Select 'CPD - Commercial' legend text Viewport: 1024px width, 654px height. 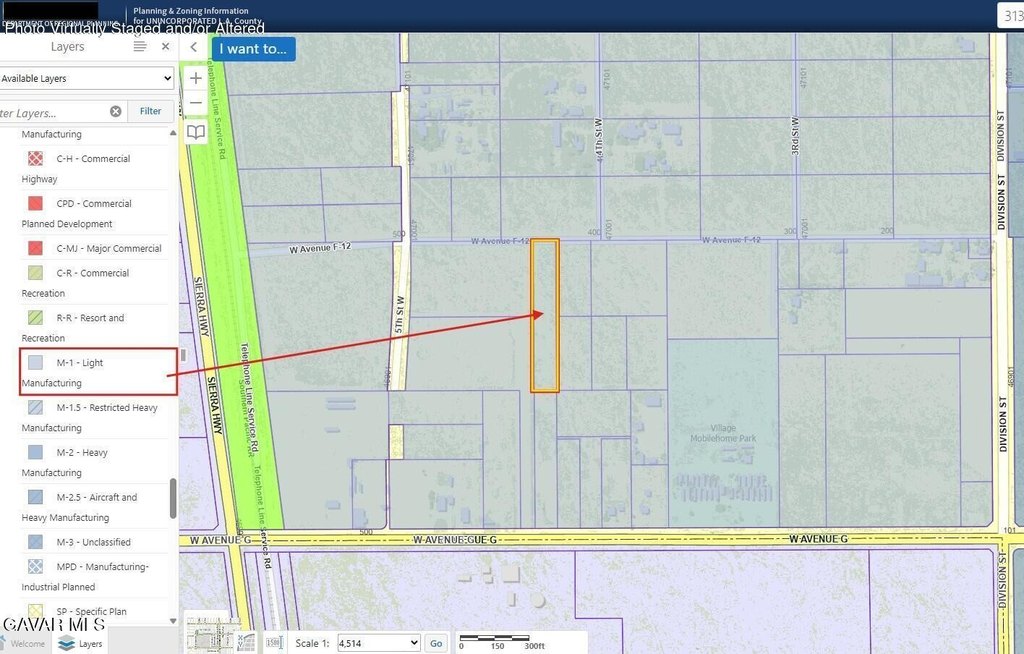click(x=94, y=204)
